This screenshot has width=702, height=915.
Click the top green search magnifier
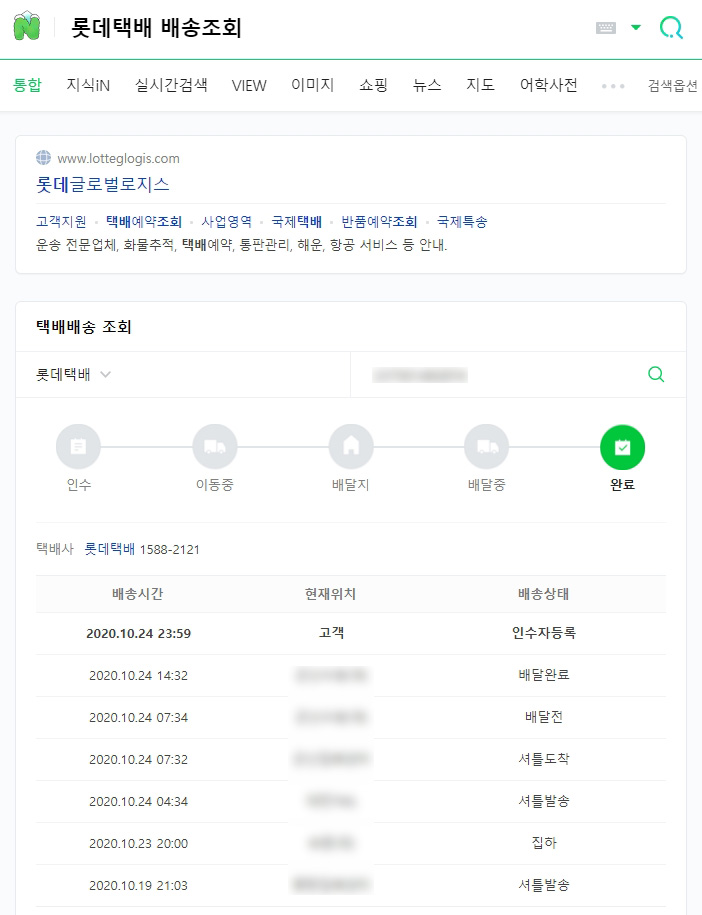pos(671,27)
